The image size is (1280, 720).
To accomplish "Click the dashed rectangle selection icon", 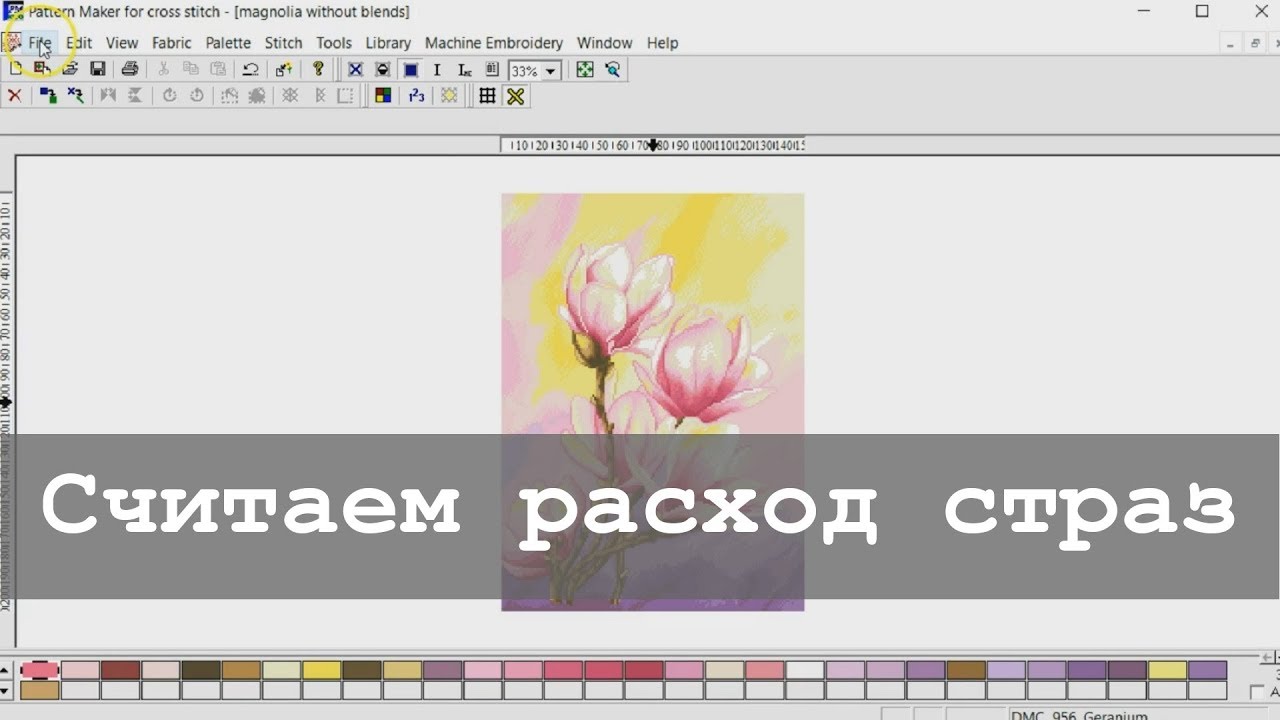I will (x=345, y=96).
